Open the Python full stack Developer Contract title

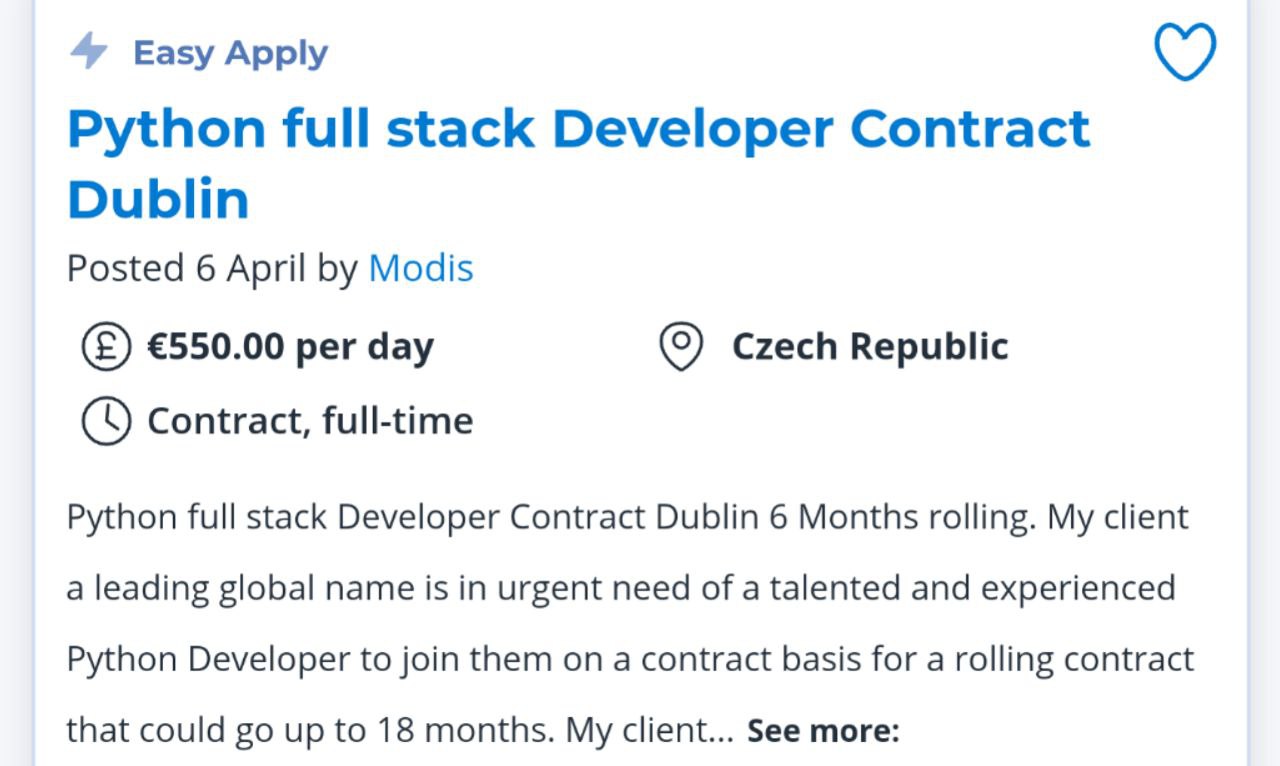tap(579, 129)
